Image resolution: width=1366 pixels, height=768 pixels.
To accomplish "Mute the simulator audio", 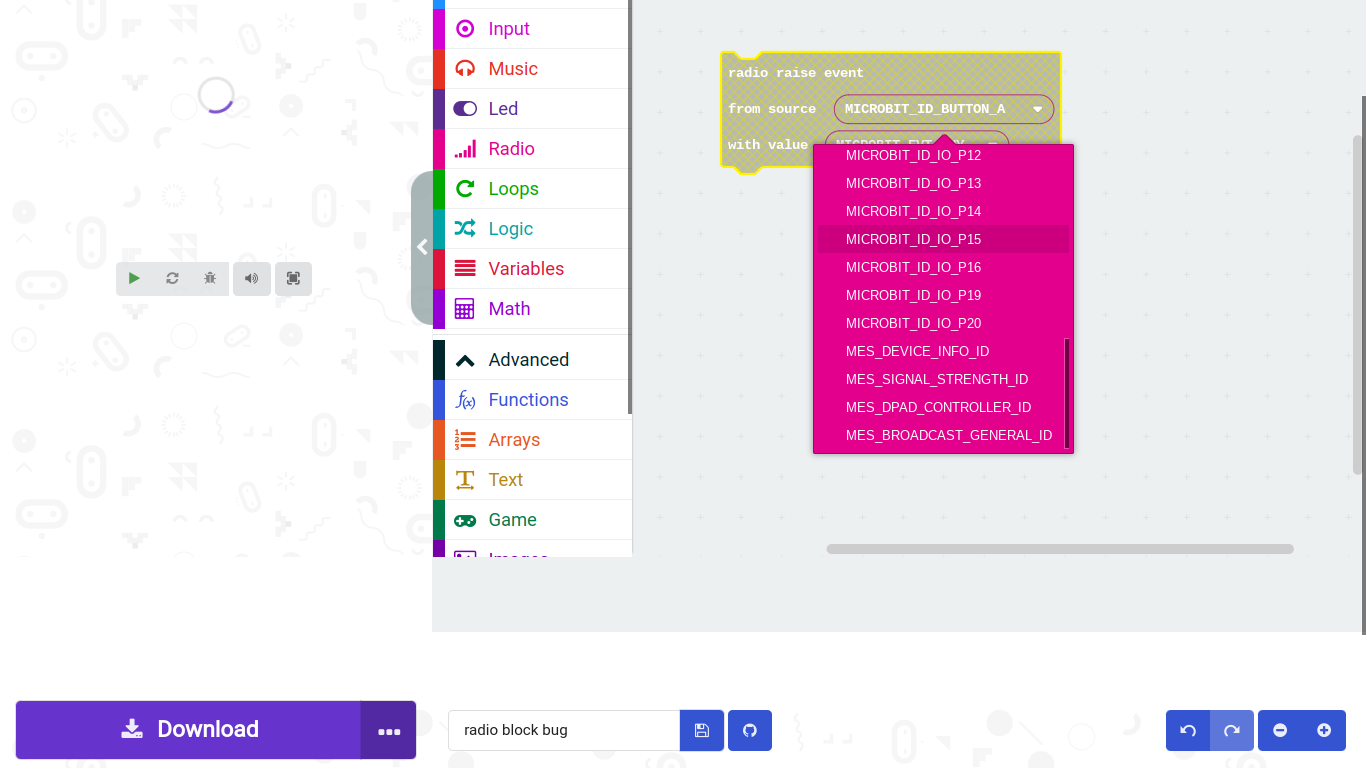I will tap(252, 279).
